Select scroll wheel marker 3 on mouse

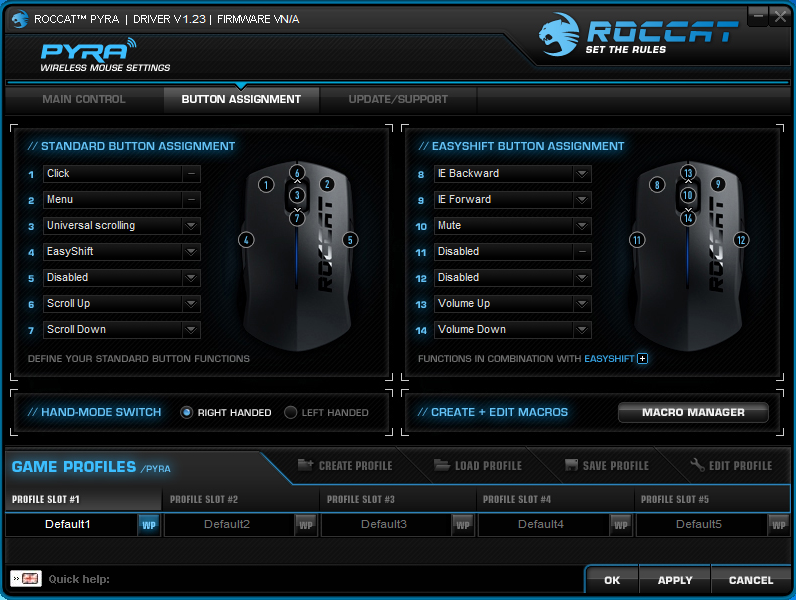pos(297,195)
